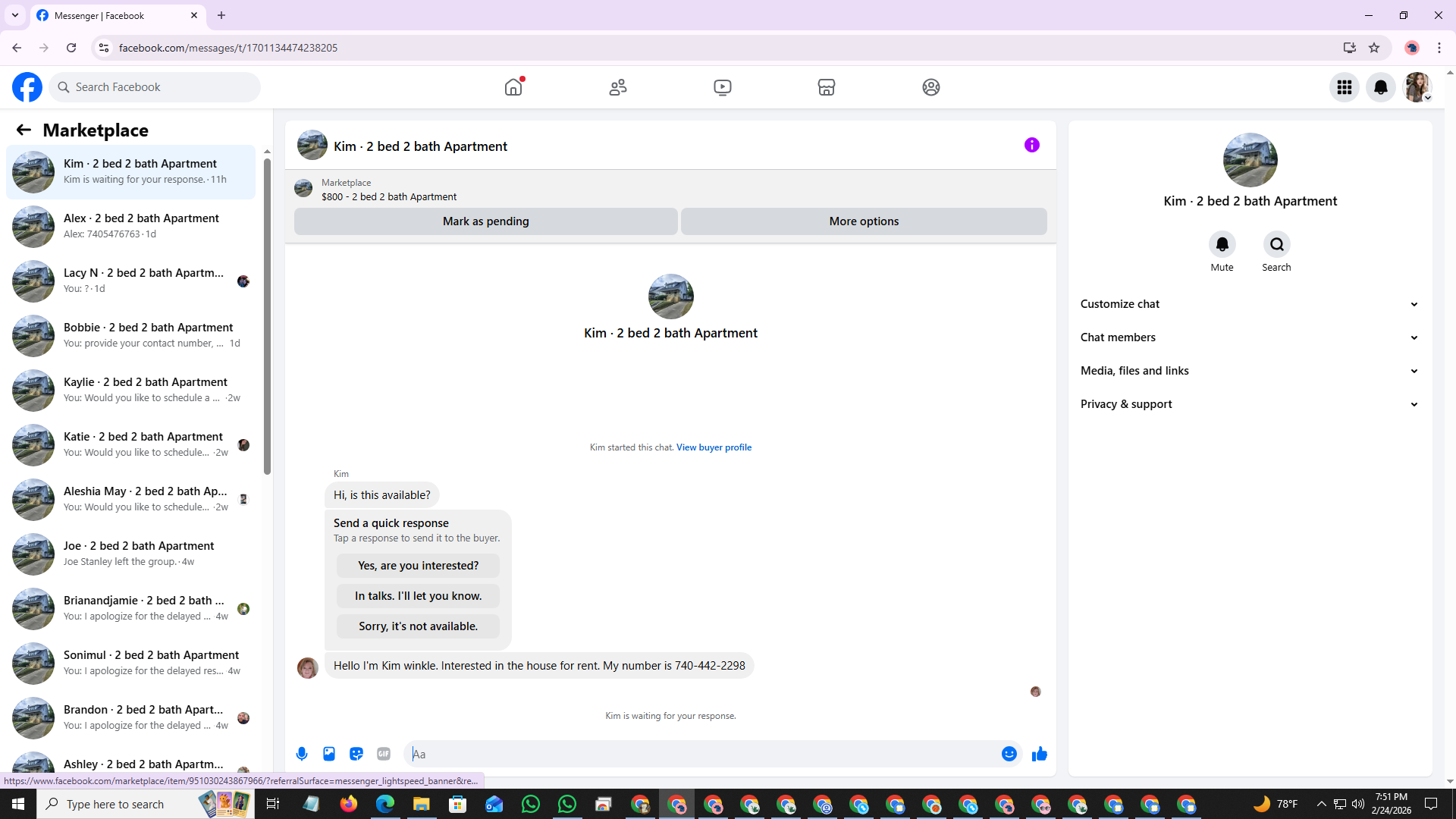Click the chat list vertical scrollbar
This screenshot has width=1456, height=819.
click(267, 318)
